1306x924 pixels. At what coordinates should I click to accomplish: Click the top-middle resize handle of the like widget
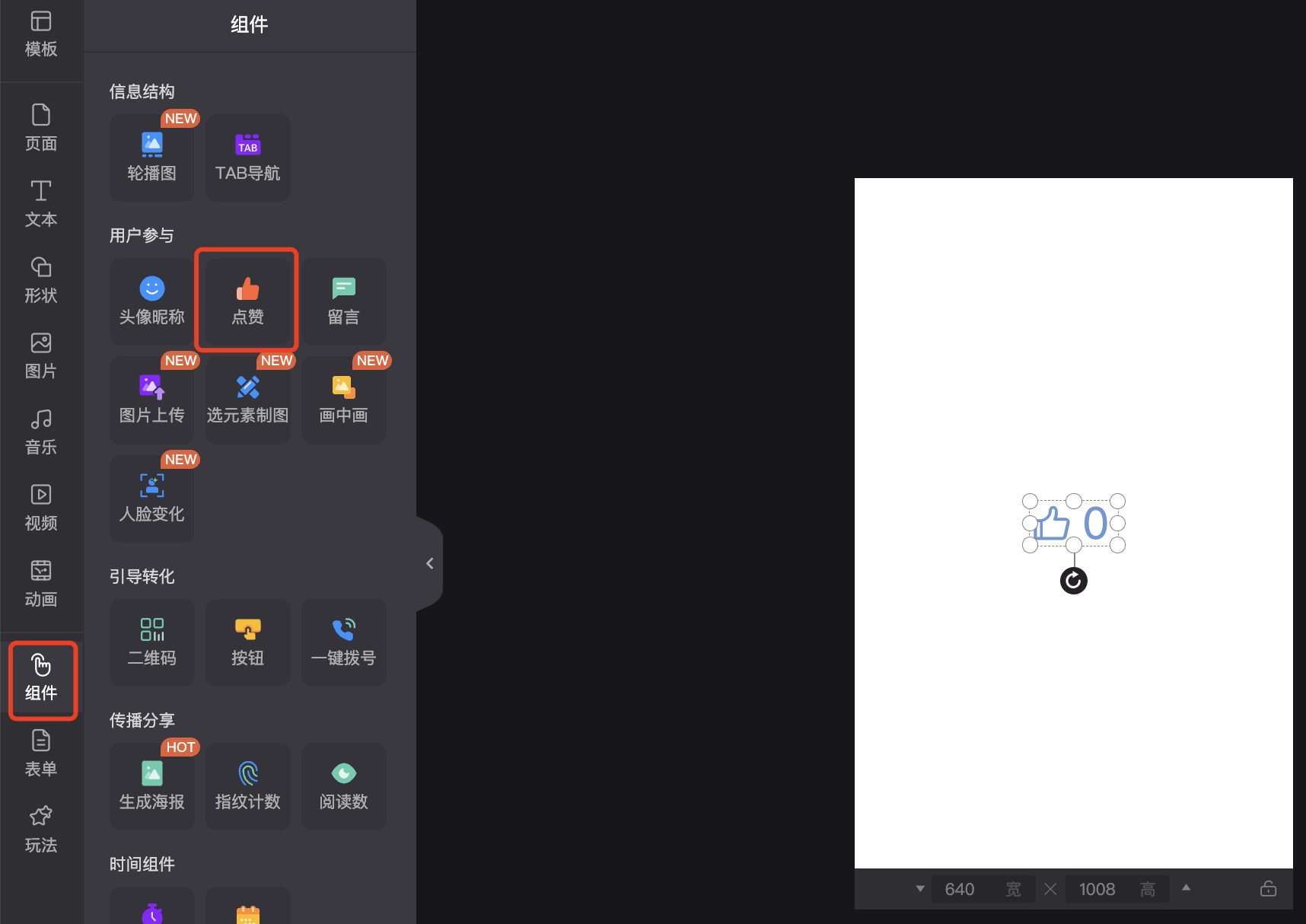(1074, 501)
